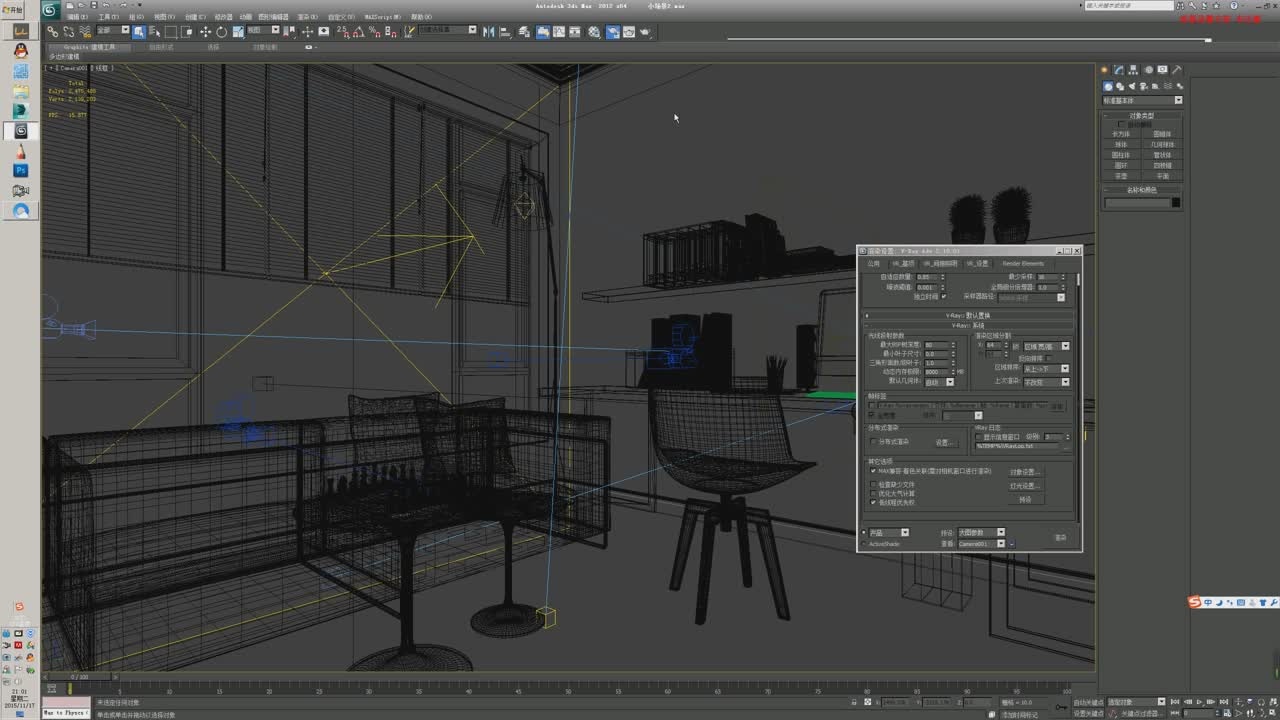Switch to the VR_间接照明 tab
This screenshot has width=1280, height=720.
[940, 264]
